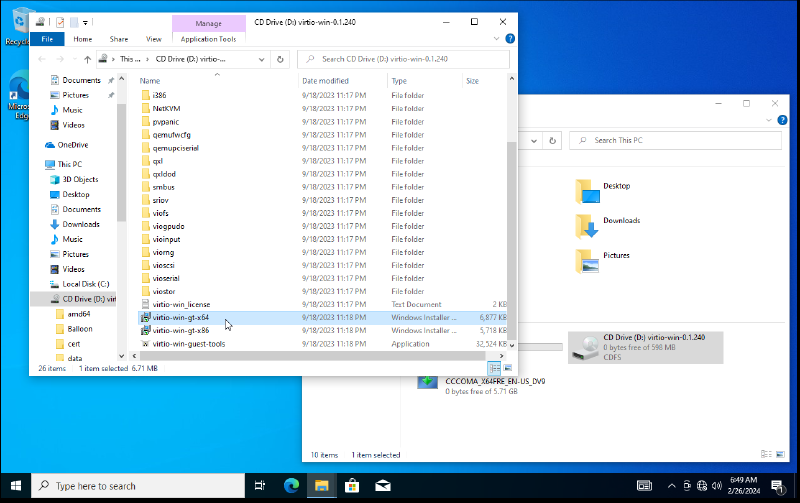
Task: Open Downloads in navigation pane
Action: click(x=81, y=224)
